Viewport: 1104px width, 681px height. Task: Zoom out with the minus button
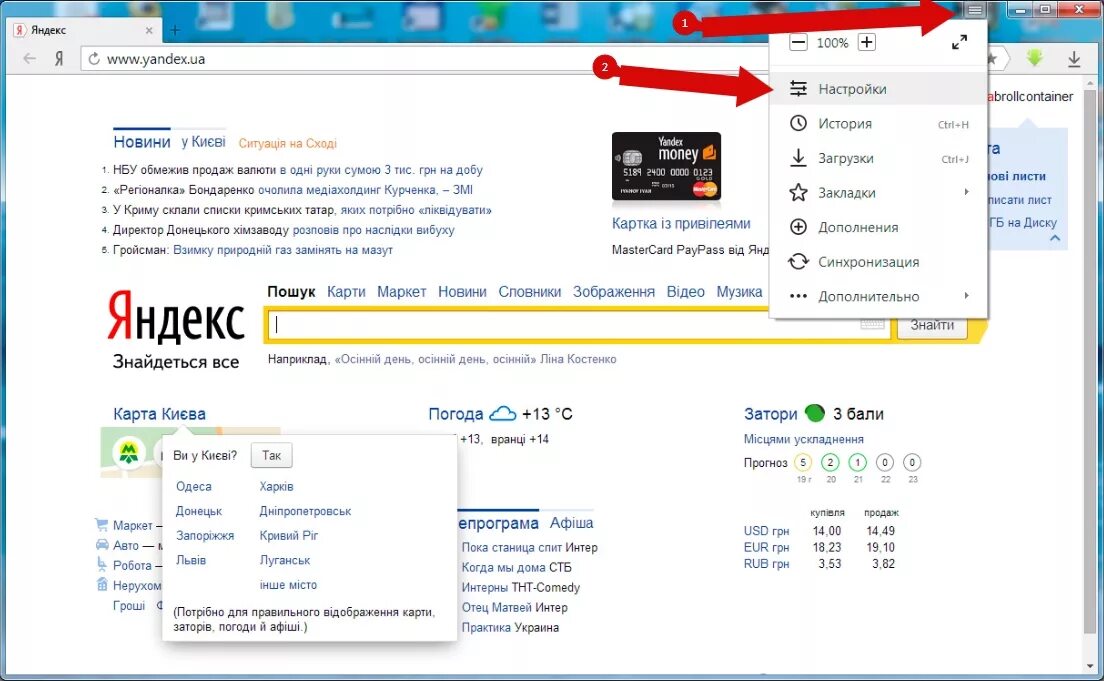798,42
